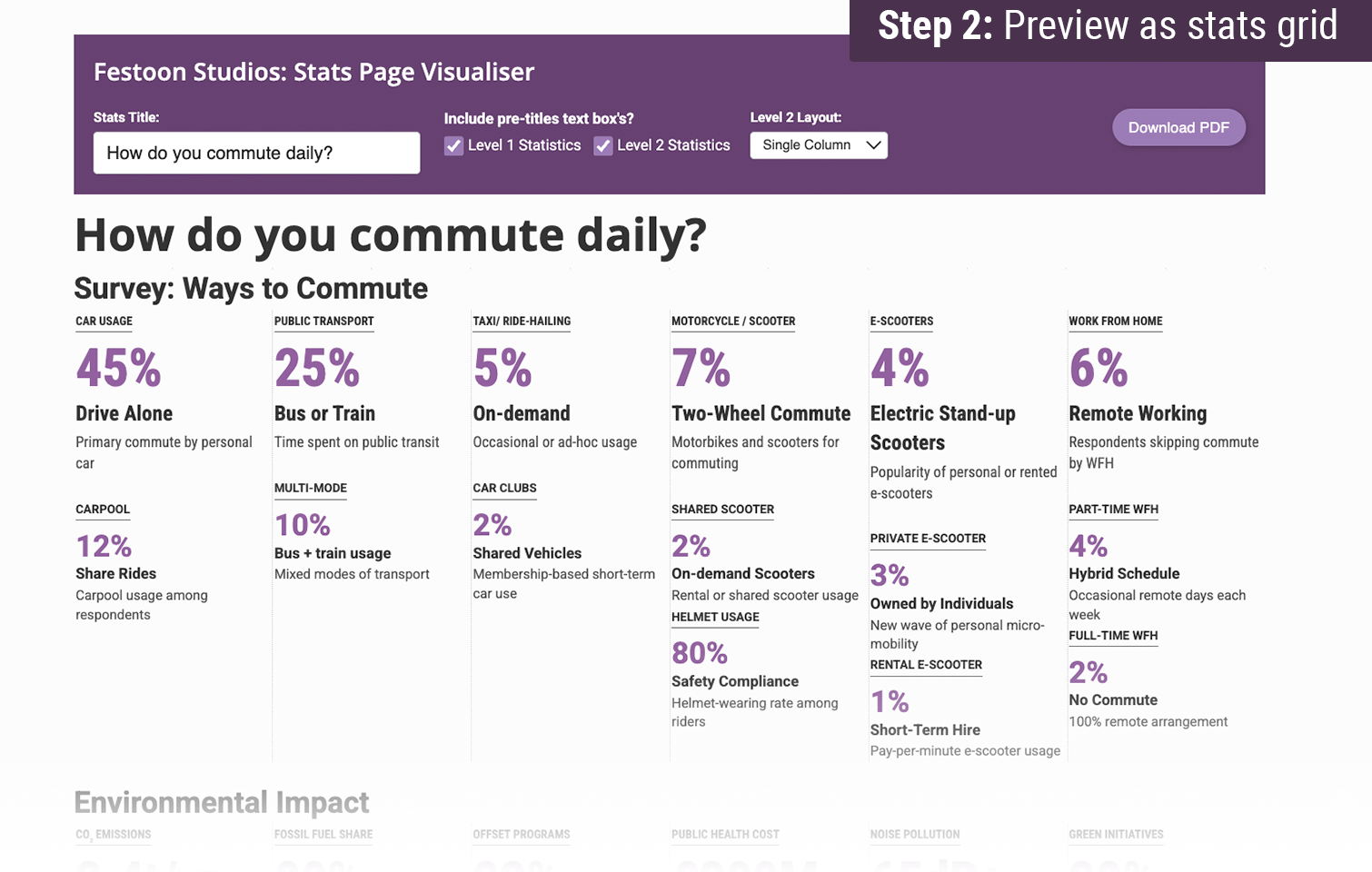This screenshot has width=1372, height=872.
Task: Click the WORK FROM HOME label
Action: coord(1115,322)
